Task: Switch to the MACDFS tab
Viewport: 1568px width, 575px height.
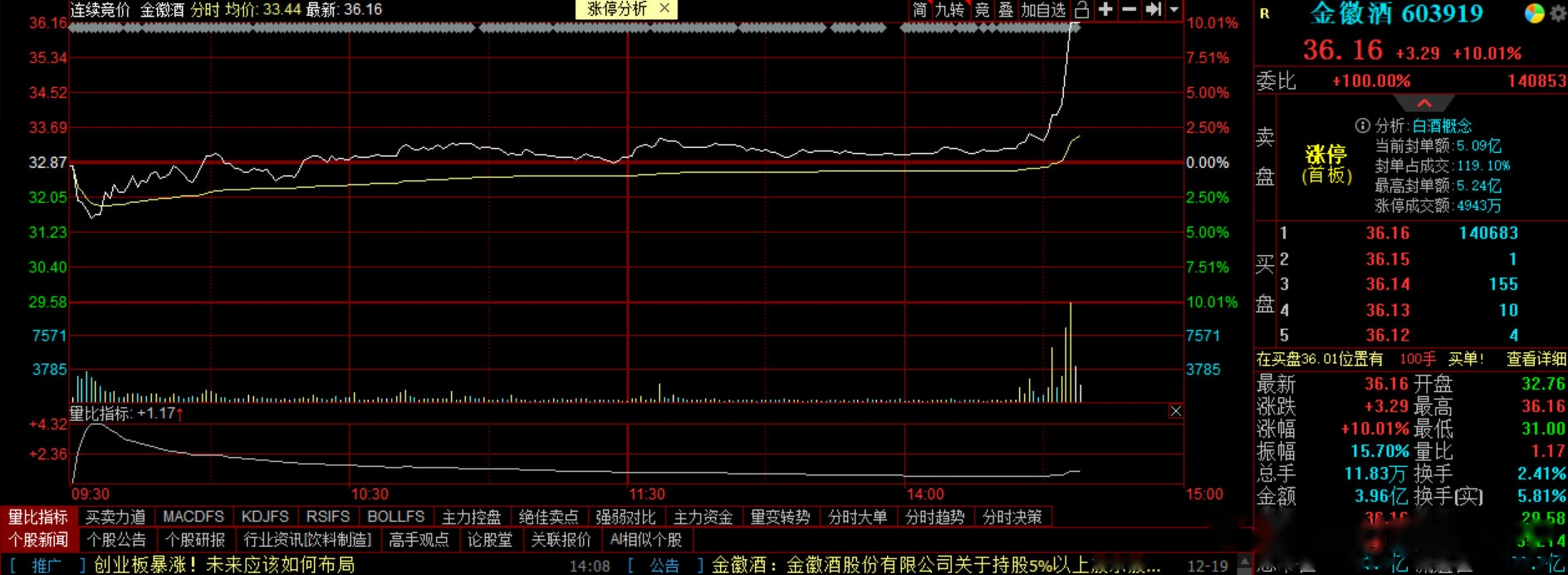Action: 194,517
